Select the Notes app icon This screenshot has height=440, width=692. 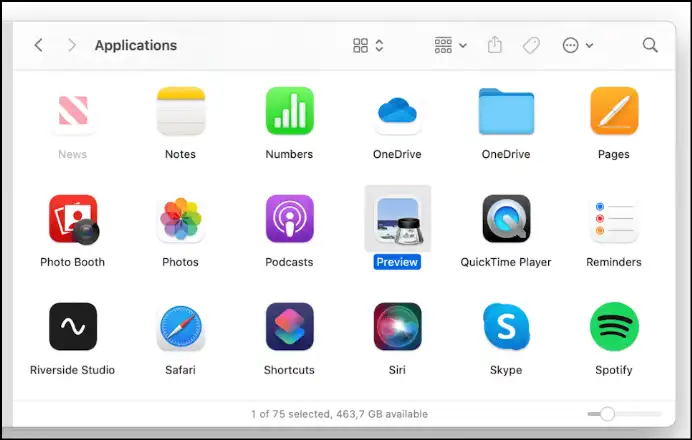(x=181, y=111)
